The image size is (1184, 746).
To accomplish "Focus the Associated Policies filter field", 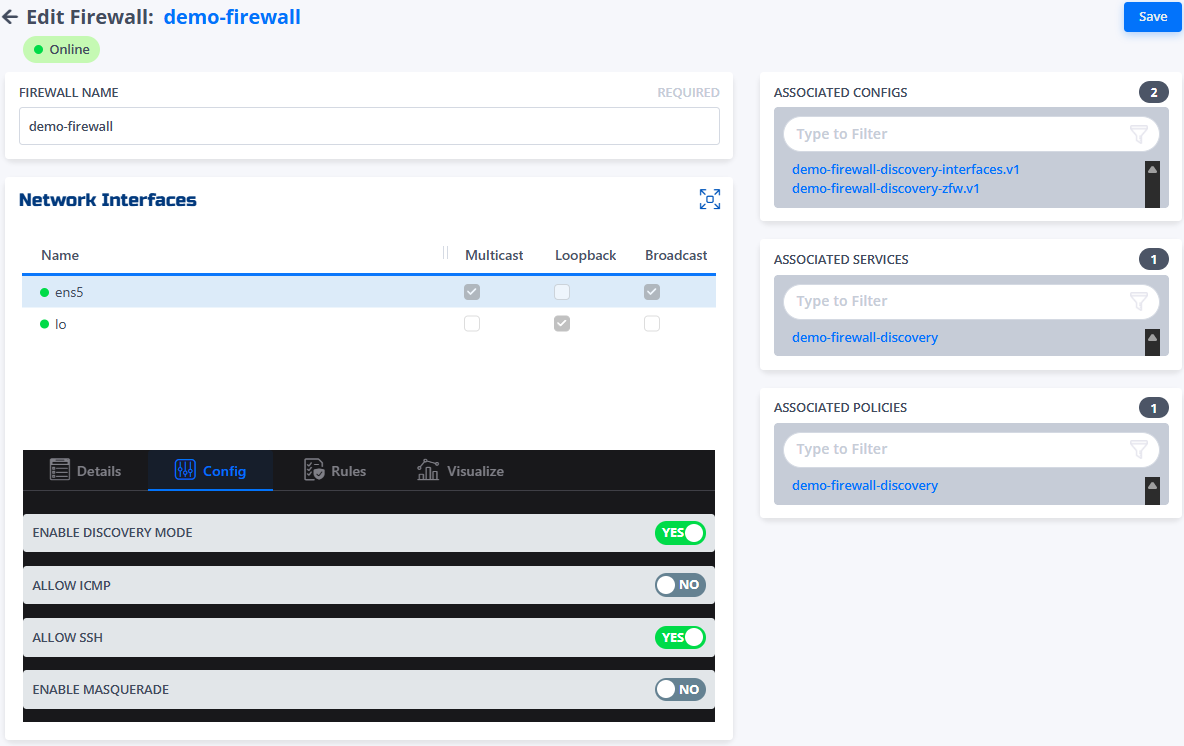I will (971, 449).
